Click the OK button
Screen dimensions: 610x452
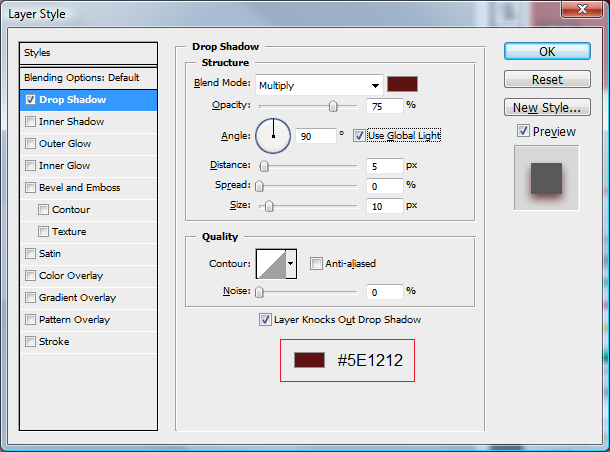coord(547,51)
